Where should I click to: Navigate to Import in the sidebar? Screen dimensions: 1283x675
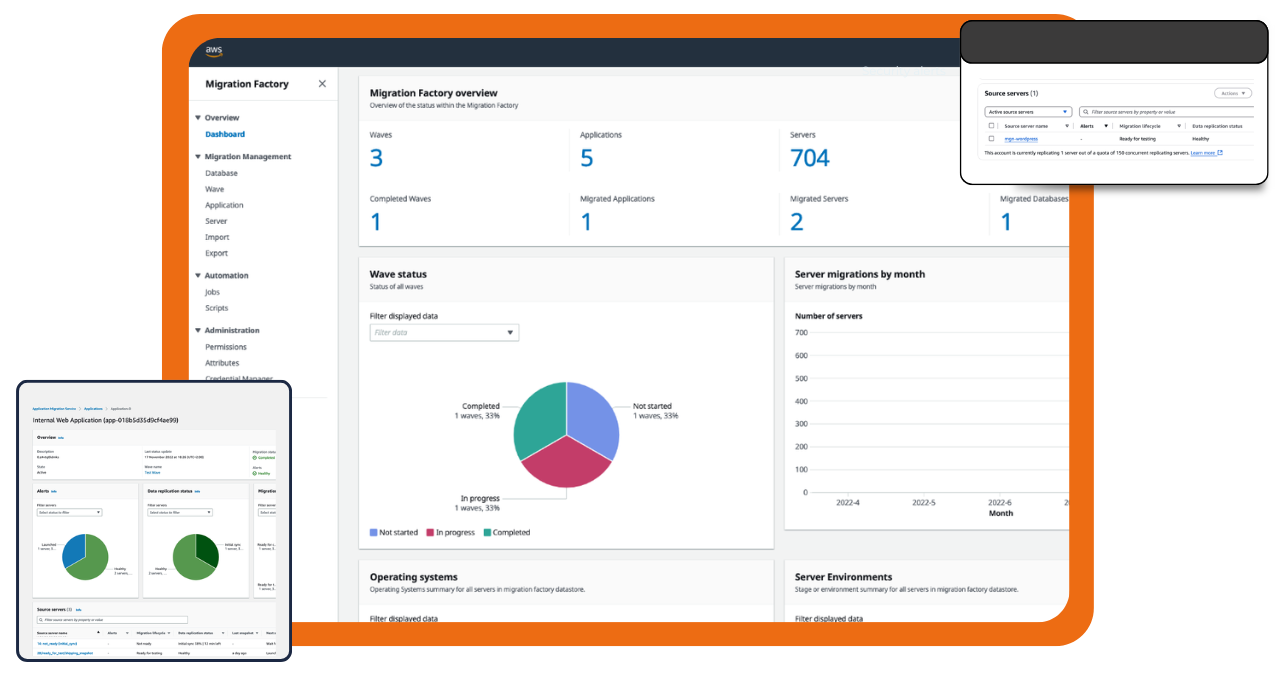click(x=217, y=237)
